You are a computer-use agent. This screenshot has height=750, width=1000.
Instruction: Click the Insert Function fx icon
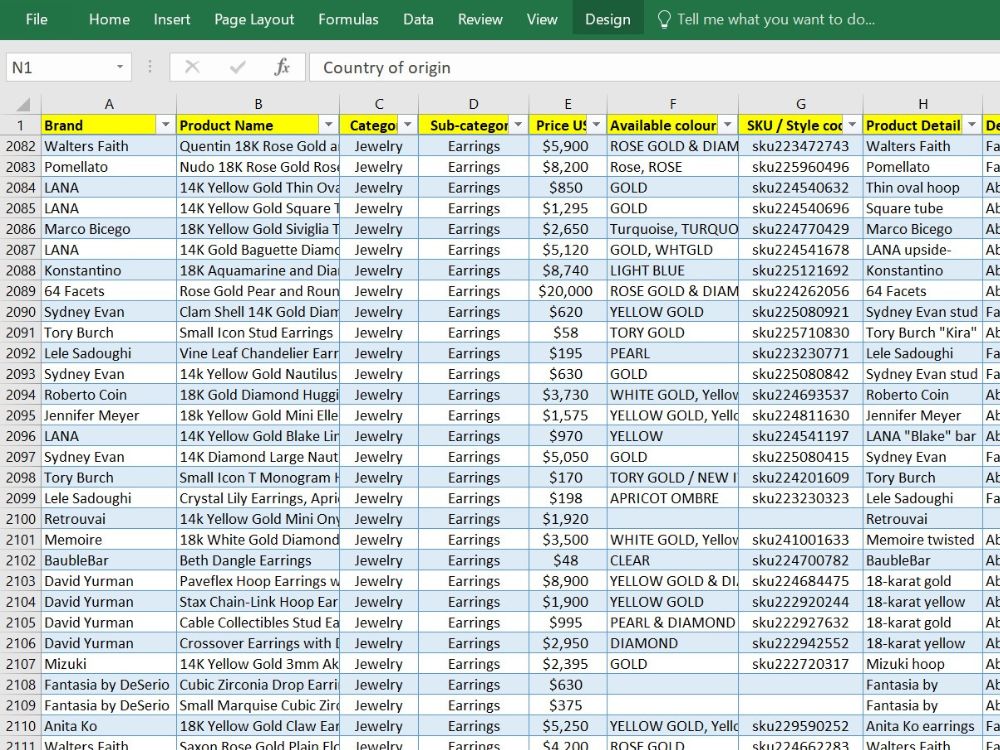point(281,67)
